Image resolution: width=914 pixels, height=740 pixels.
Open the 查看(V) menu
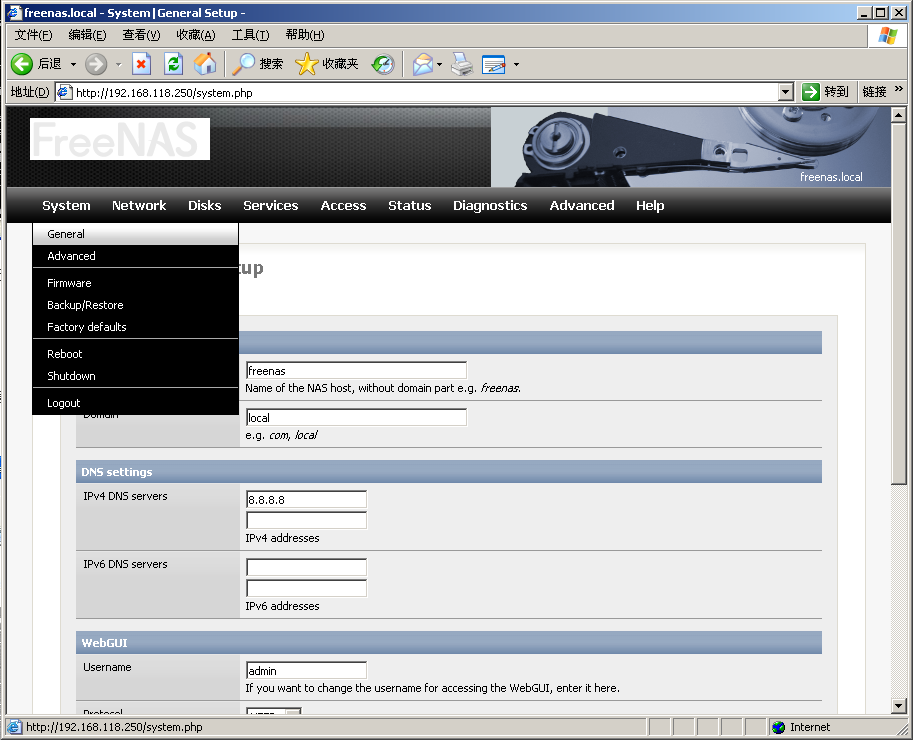click(141, 35)
